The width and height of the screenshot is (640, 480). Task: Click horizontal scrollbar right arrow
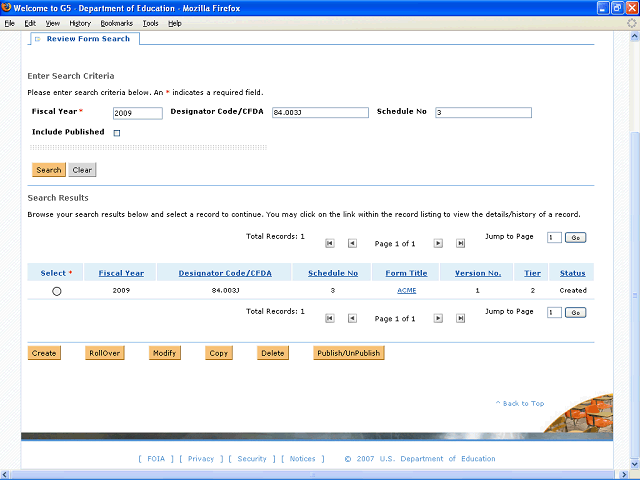(624, 474)
